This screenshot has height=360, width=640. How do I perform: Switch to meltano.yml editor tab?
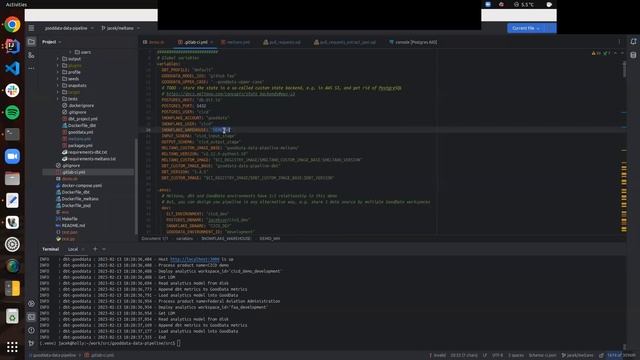click(x=236, y=42)
